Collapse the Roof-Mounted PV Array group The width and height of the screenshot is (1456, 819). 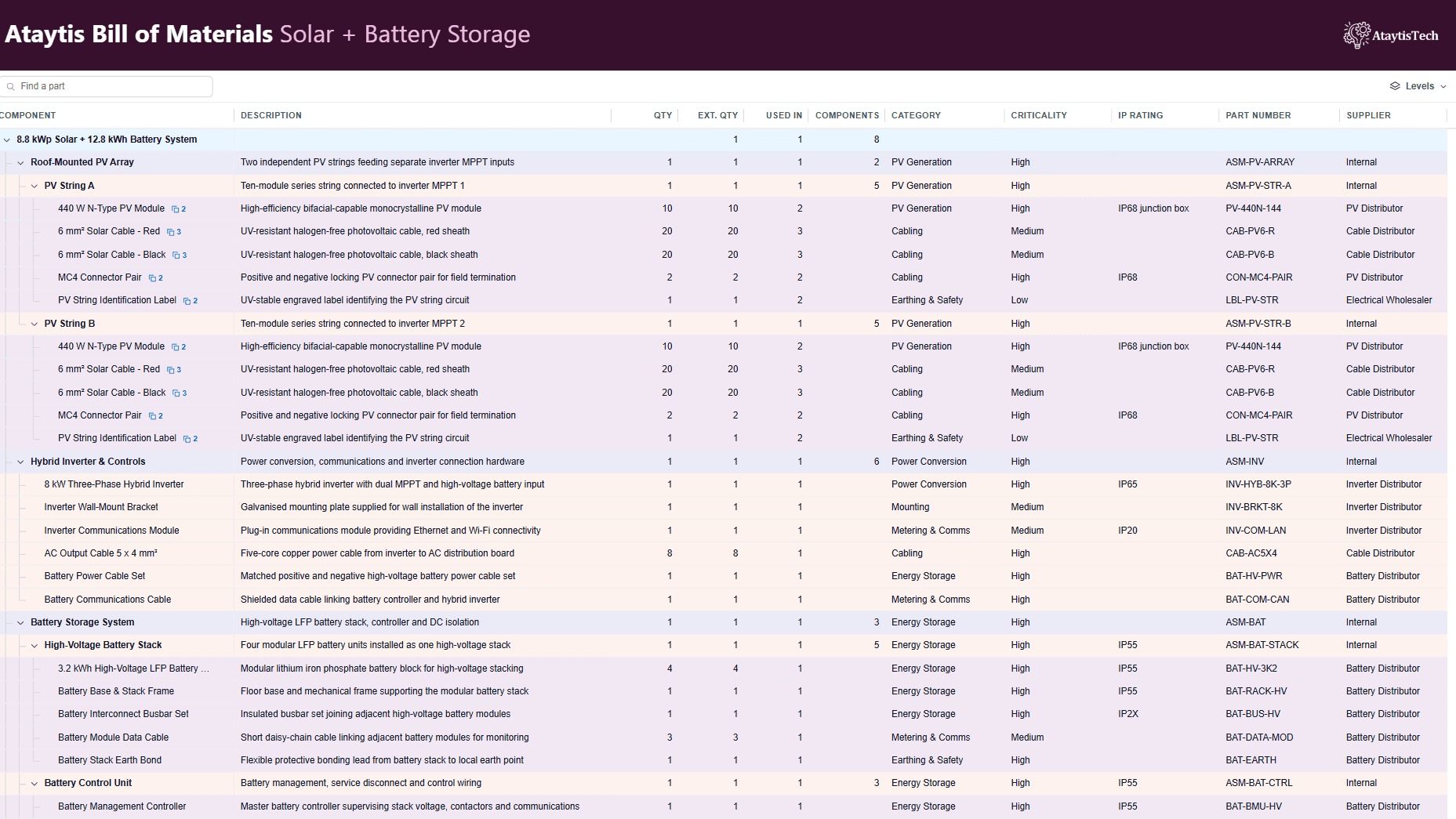[20, 163]
